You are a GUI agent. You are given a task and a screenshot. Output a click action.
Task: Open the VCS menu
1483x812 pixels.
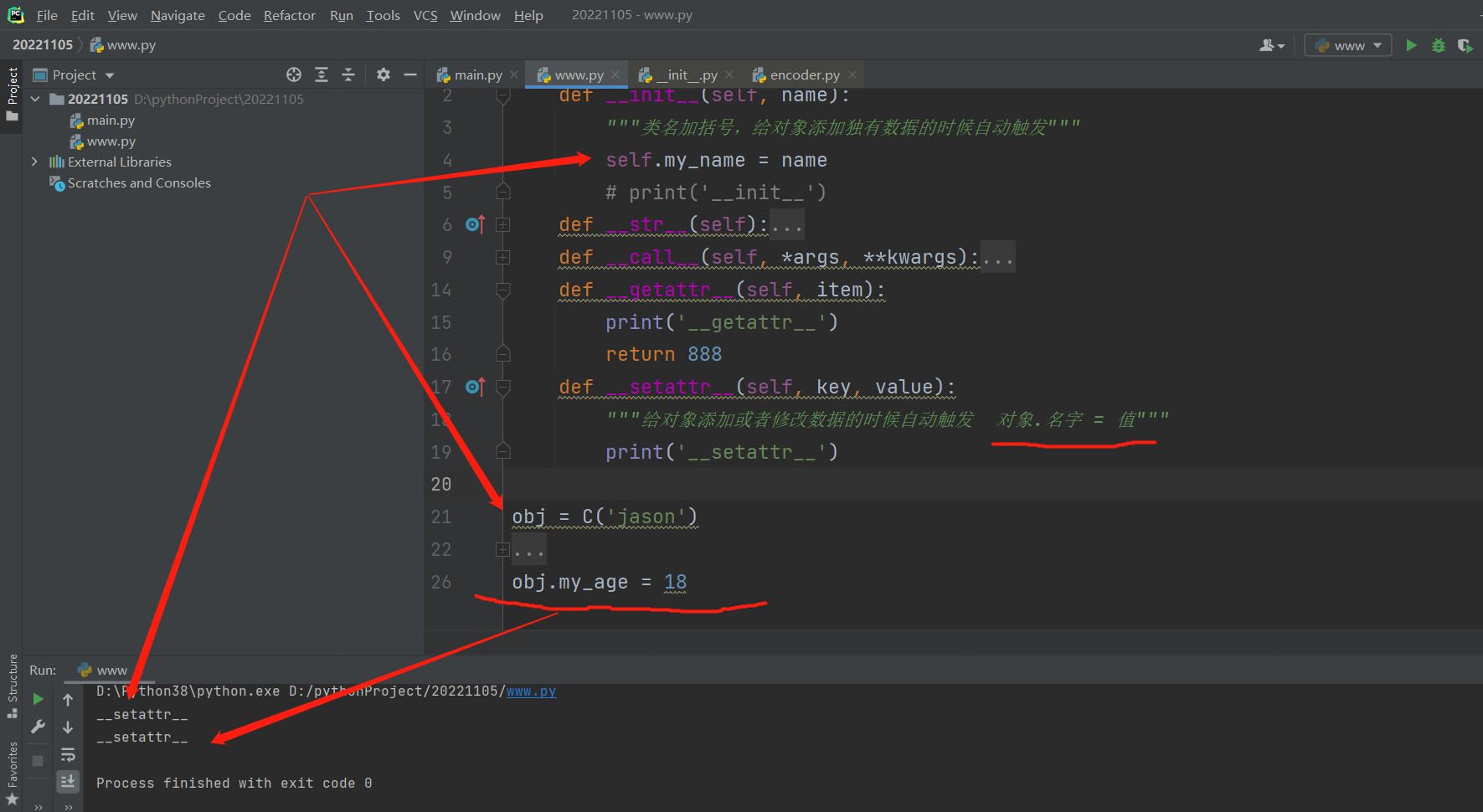425,15
